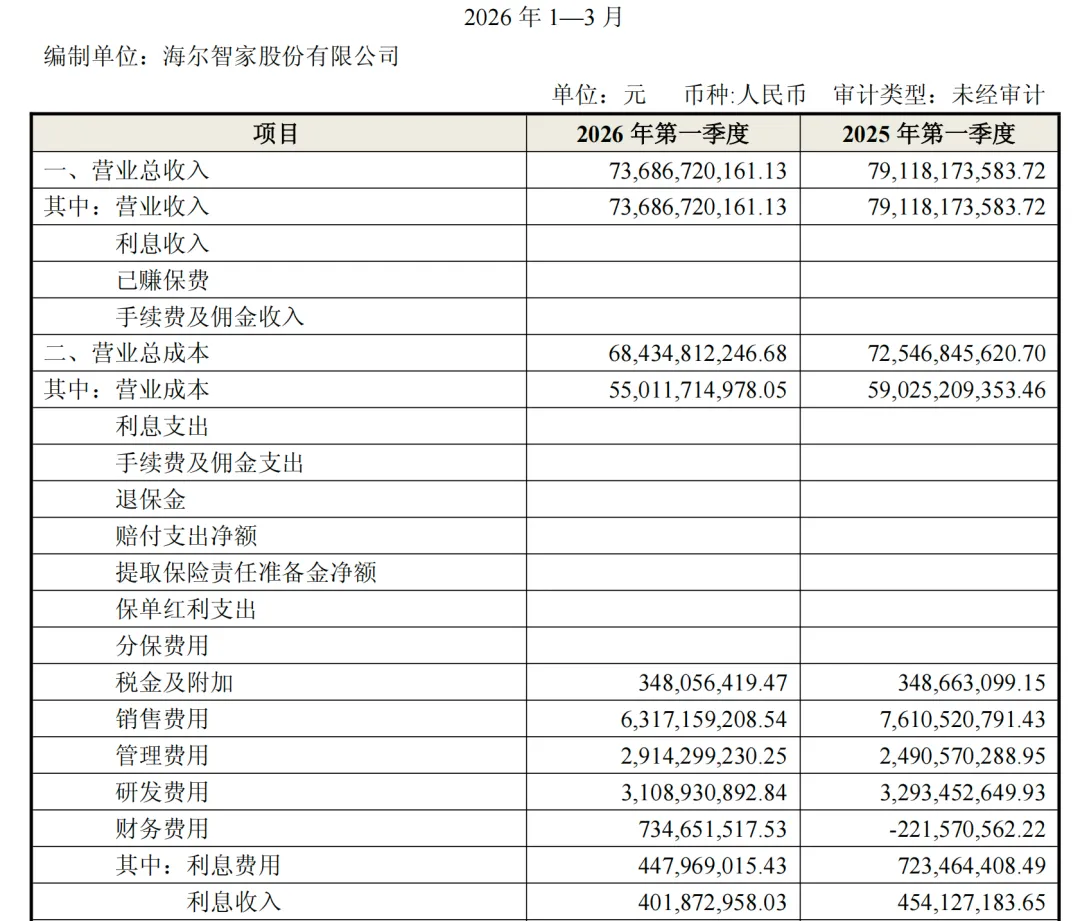
Task: Click value 454,127,183.65
Action: click(972, 902)
